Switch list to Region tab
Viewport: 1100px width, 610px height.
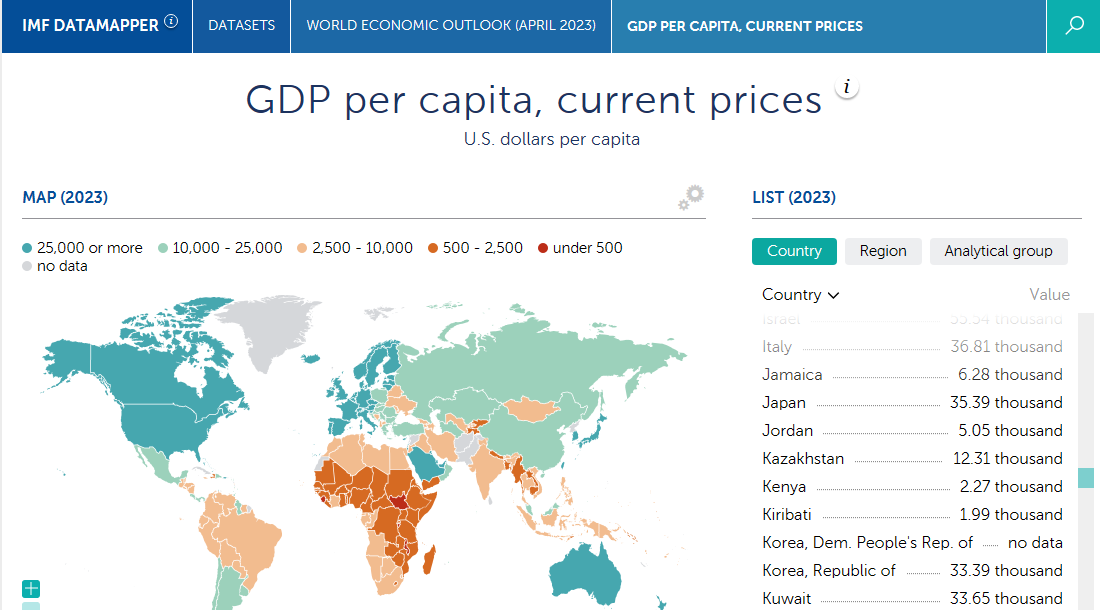click(x=883, y=251)
